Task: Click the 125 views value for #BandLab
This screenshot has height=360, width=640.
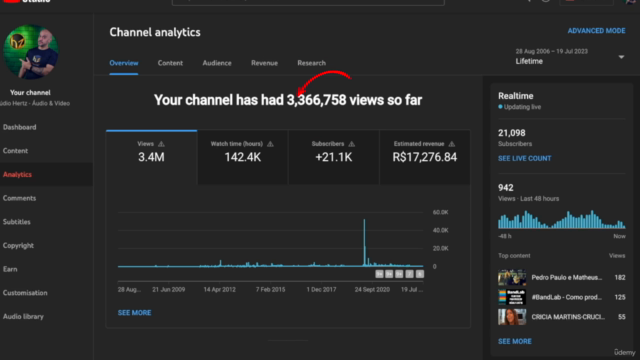Action: pyautogui.click(x=620, y=297)
